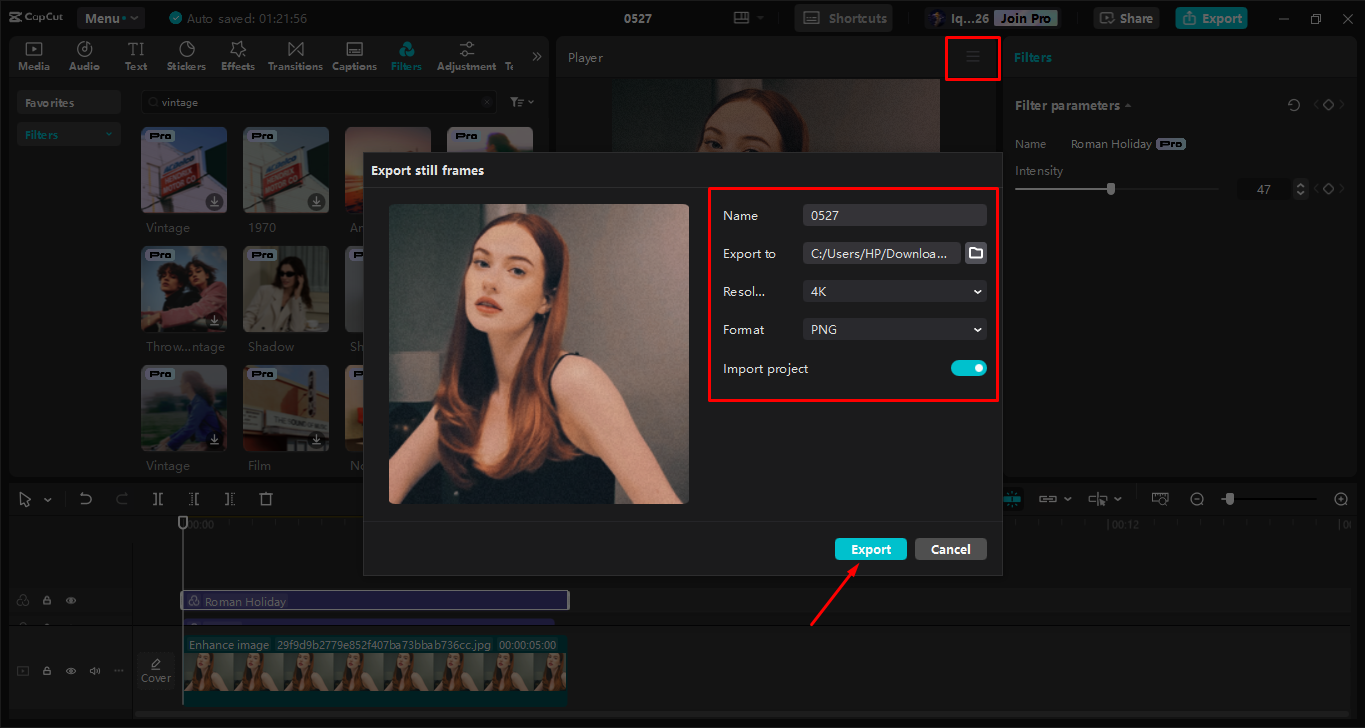Lock the video track
Screen dimensions: 1365x728
point(46,671)
